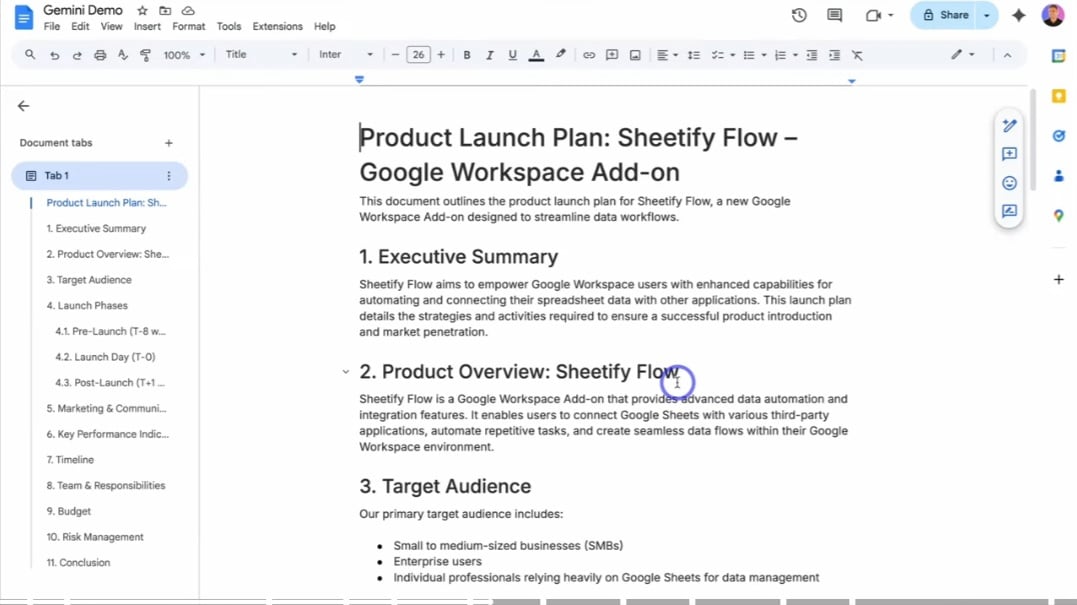
Task: Open bulleted list options dropdown arrow
Action: (763, 55)
